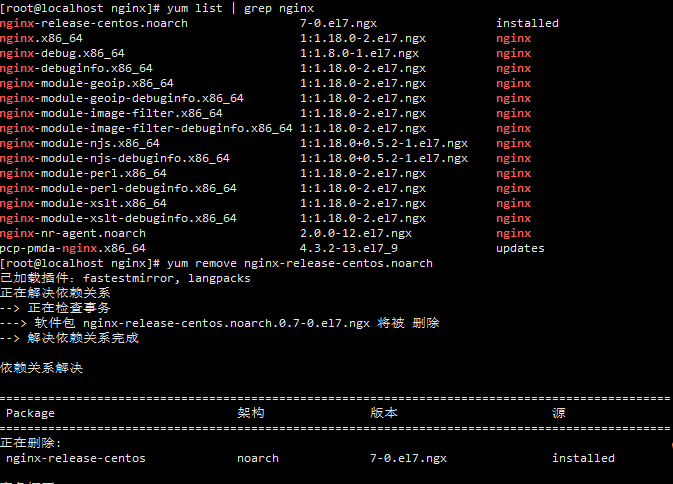Click the 'yum remove nginx-release-centos.noarch' command
The height and width of the screenshot is (484, 673).
click(x=300, y=263)
